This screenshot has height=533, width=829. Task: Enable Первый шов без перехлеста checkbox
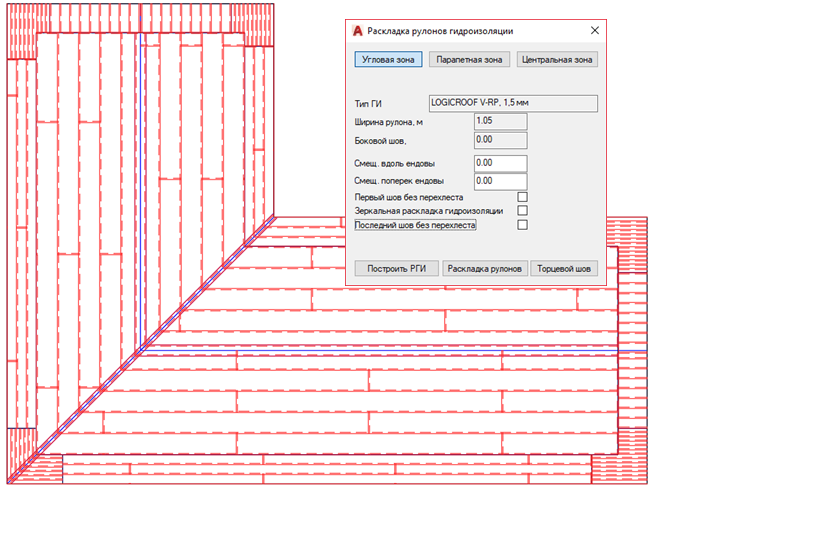tap(522, 197)
